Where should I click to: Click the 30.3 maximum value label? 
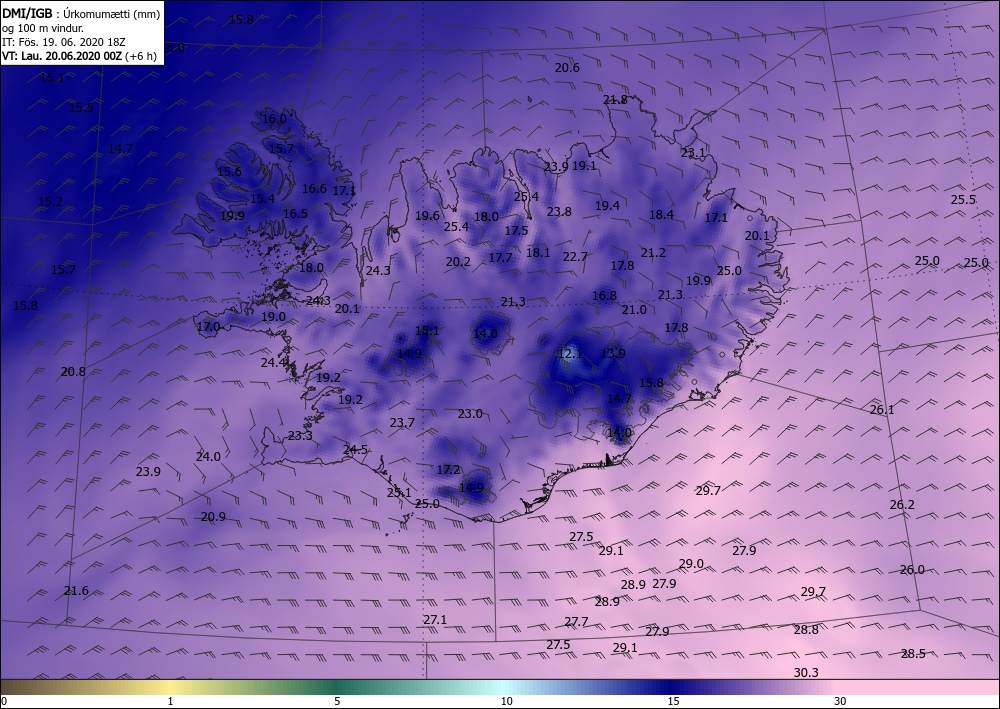806,673
